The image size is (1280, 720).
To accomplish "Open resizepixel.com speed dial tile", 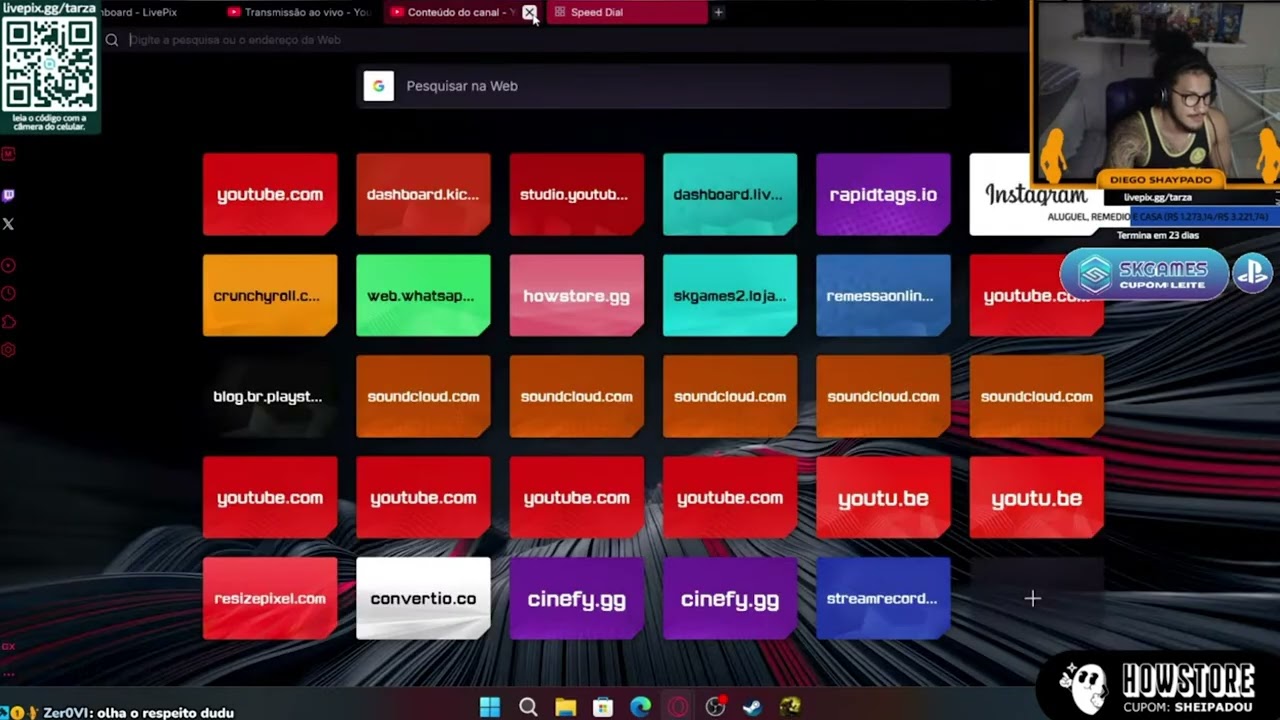I will click(270, 598).
